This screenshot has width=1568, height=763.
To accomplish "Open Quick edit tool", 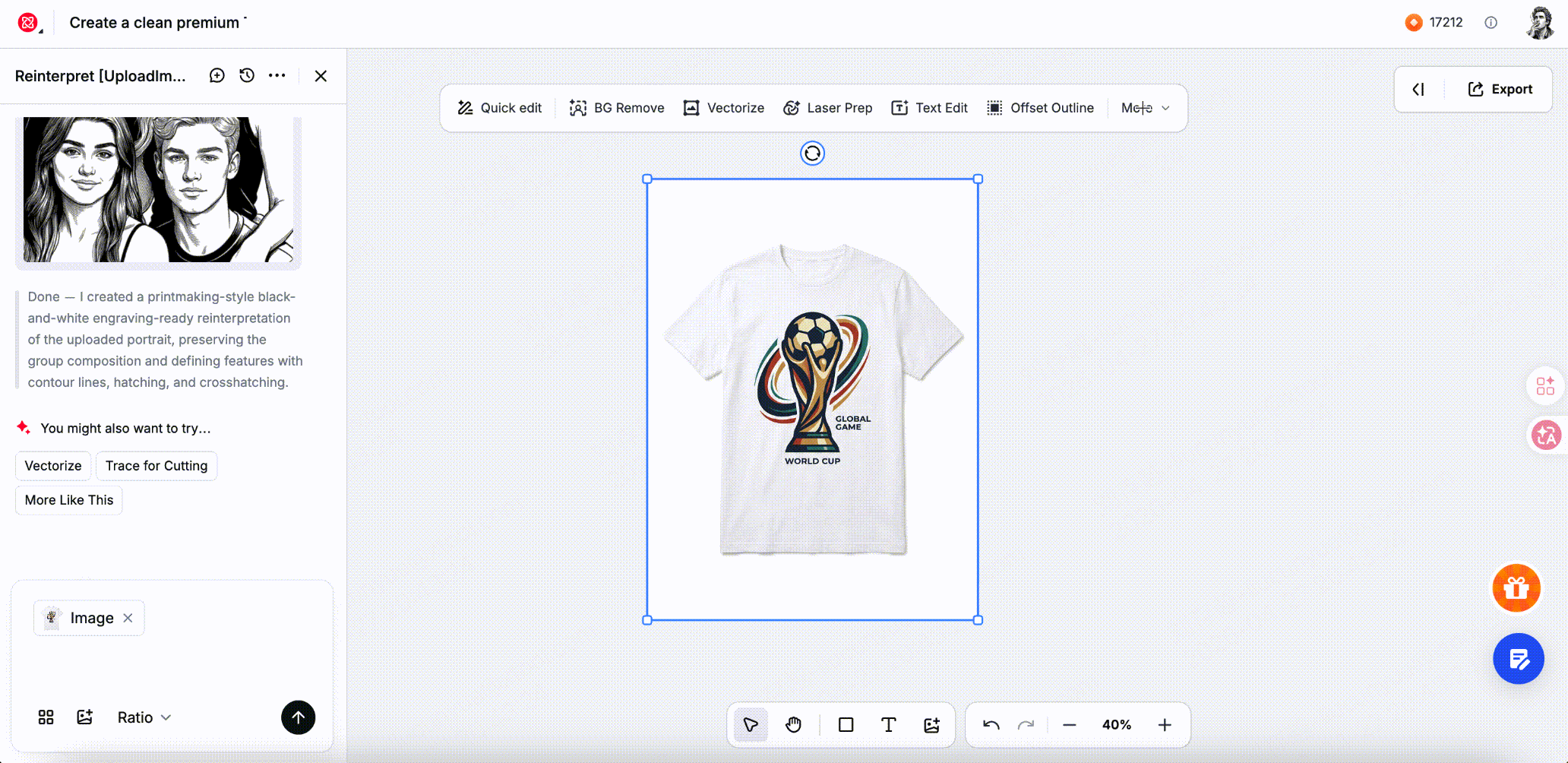I will point(499,108).
